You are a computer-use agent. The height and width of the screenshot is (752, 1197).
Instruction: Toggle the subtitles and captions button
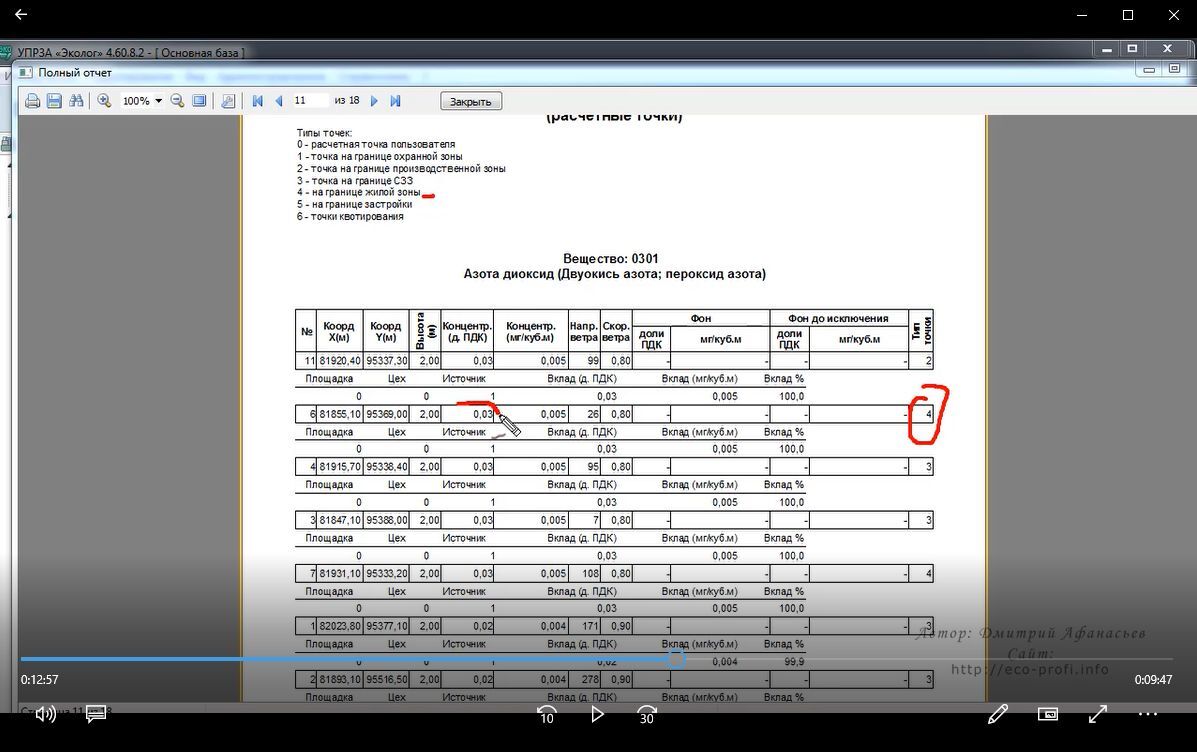pos(96,714)
